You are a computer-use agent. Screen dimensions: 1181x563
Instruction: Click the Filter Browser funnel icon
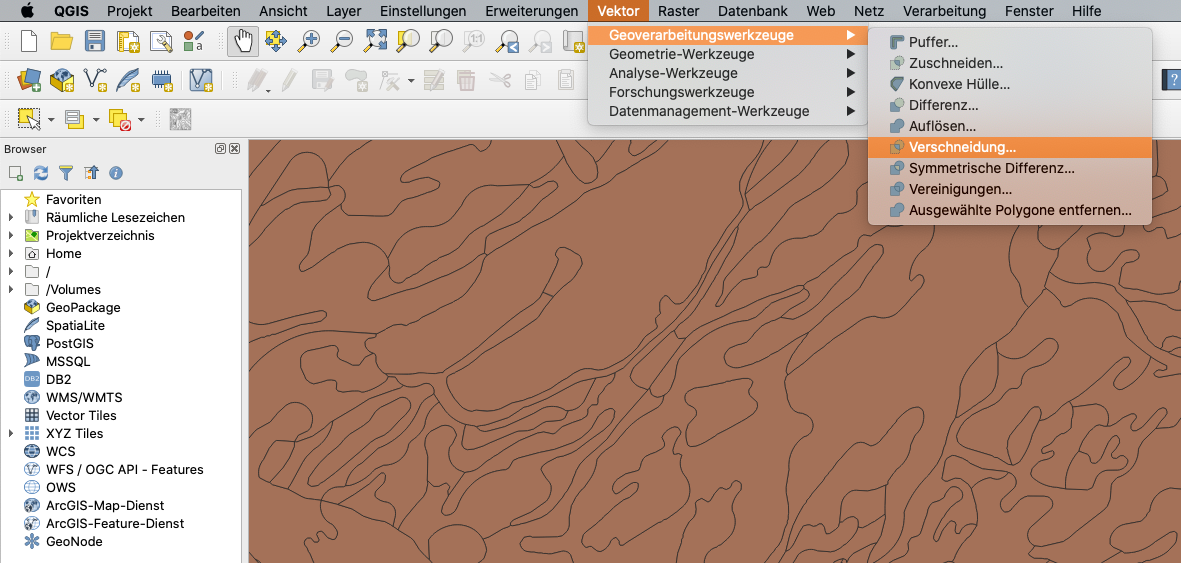pyautogui.click(x=66, y=173)
